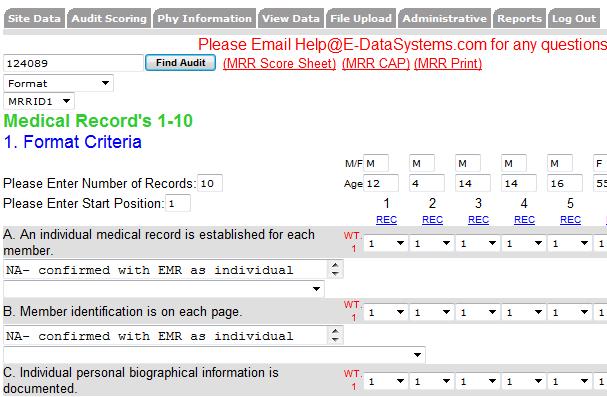This screenshot has height=397, width=607.
Task: Expand criterion C score dropdown for record 3
Action: point(478,382)
